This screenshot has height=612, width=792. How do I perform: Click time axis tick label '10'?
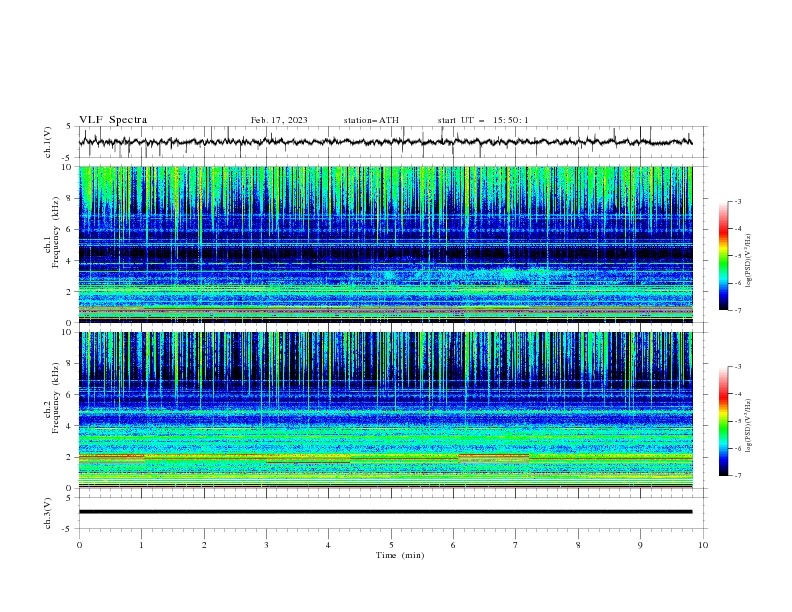(x=703, y=545)
